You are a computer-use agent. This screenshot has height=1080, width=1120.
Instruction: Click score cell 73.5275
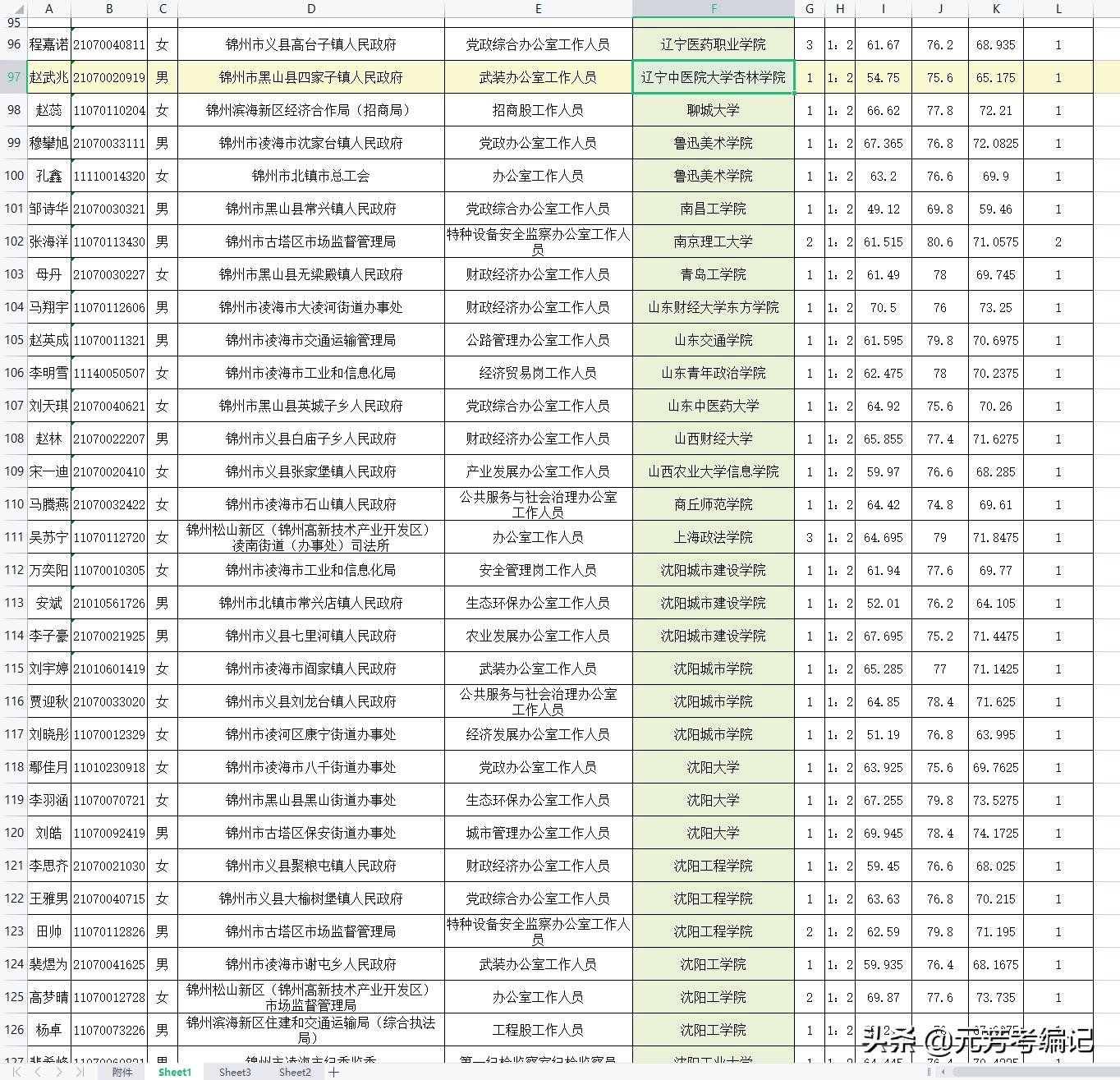pyautogui.click(x=996, y=800)
